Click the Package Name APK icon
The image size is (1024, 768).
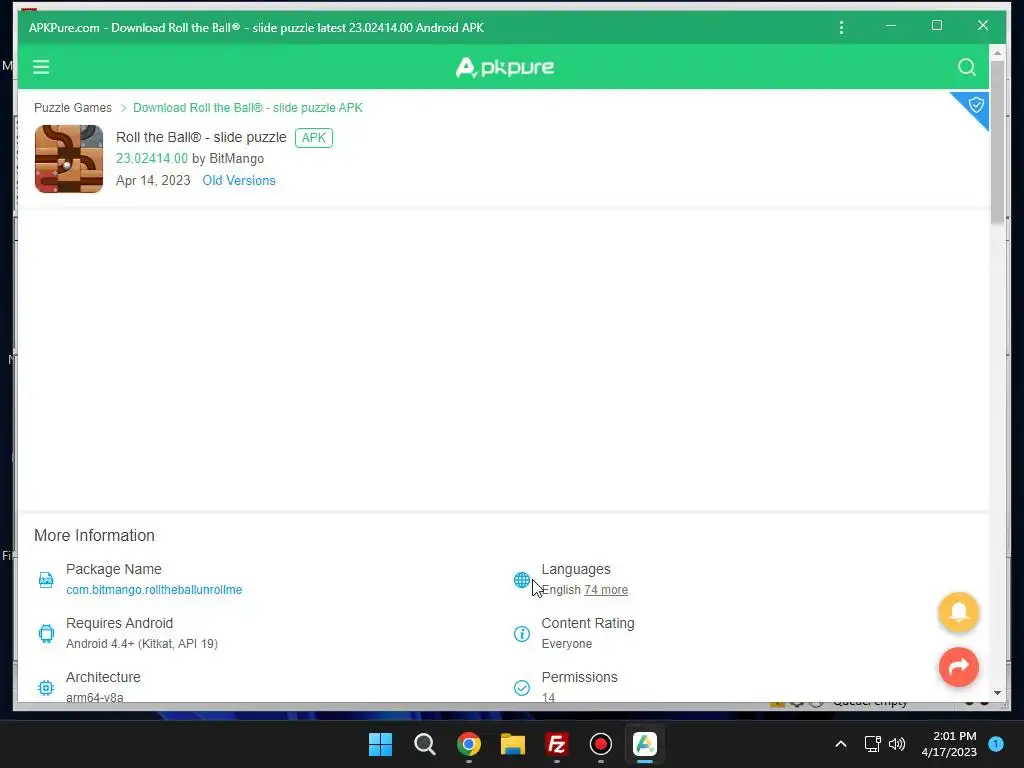pos(46,580)
